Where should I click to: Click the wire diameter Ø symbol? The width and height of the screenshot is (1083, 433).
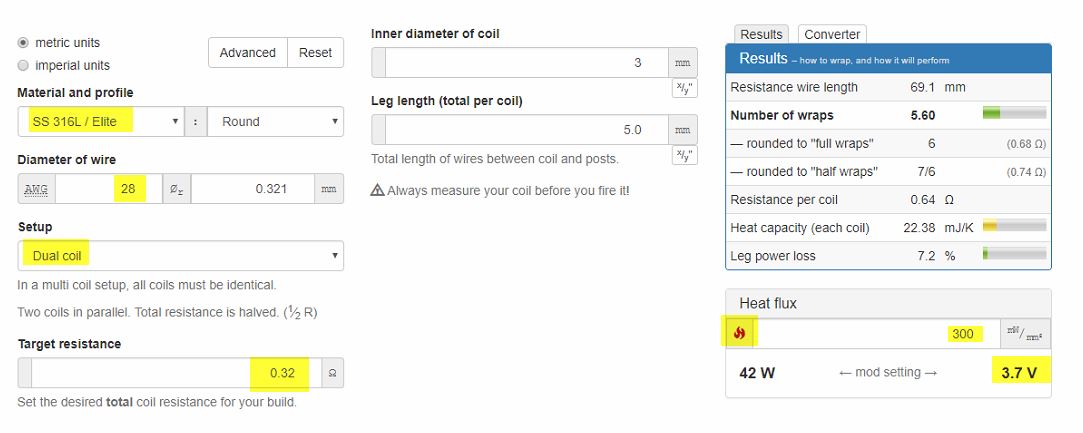coord(174,189)
